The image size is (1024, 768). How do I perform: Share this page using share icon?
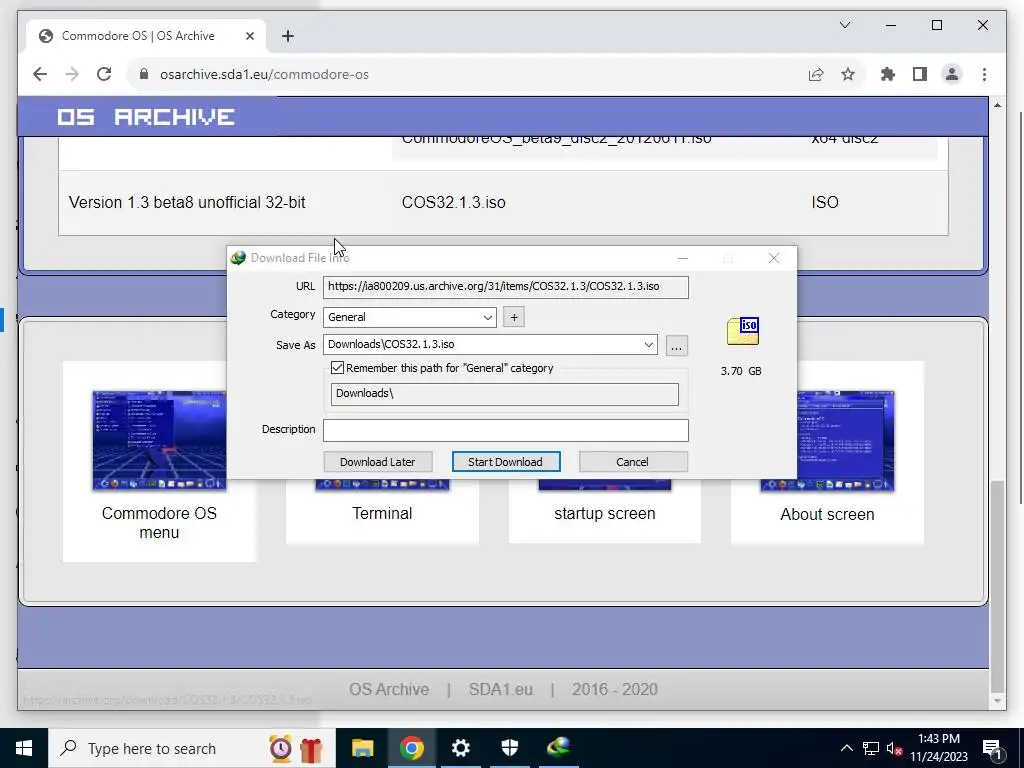[x=816, y=74]
